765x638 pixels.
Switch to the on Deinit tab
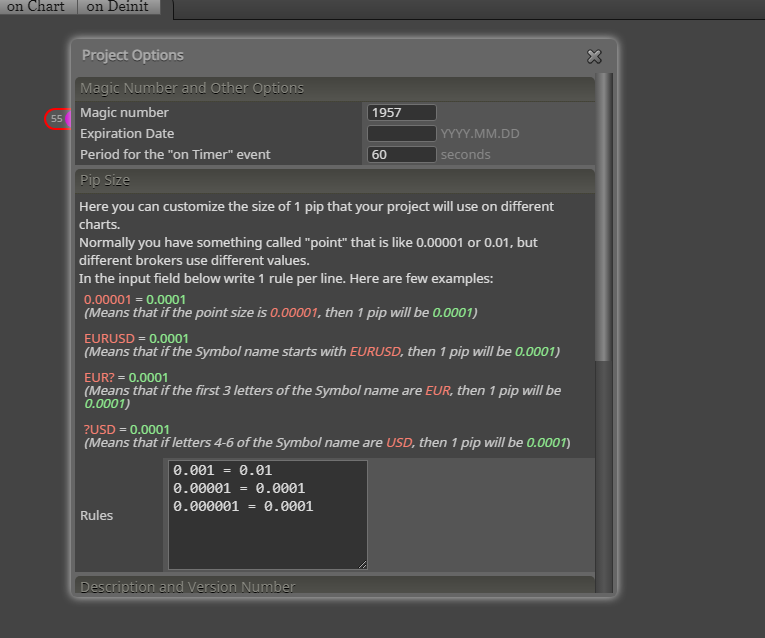[118, 6]
